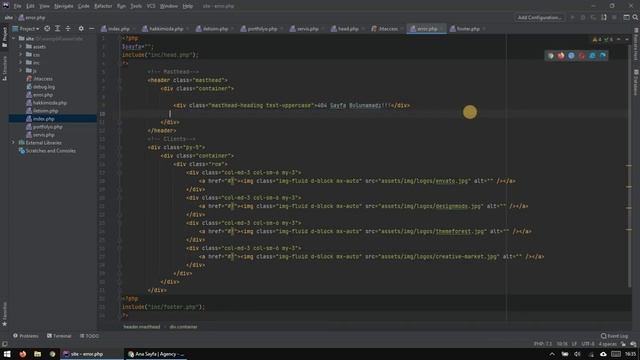Open in Safari browser icon in editor
Viewport: 640px width, 360px height.
coord(571,56)
